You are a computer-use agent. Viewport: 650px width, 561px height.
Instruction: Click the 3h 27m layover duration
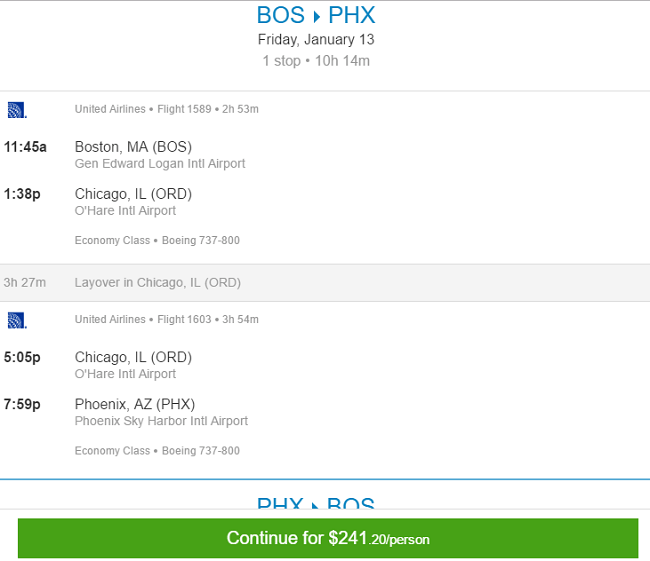coord(25,283)
